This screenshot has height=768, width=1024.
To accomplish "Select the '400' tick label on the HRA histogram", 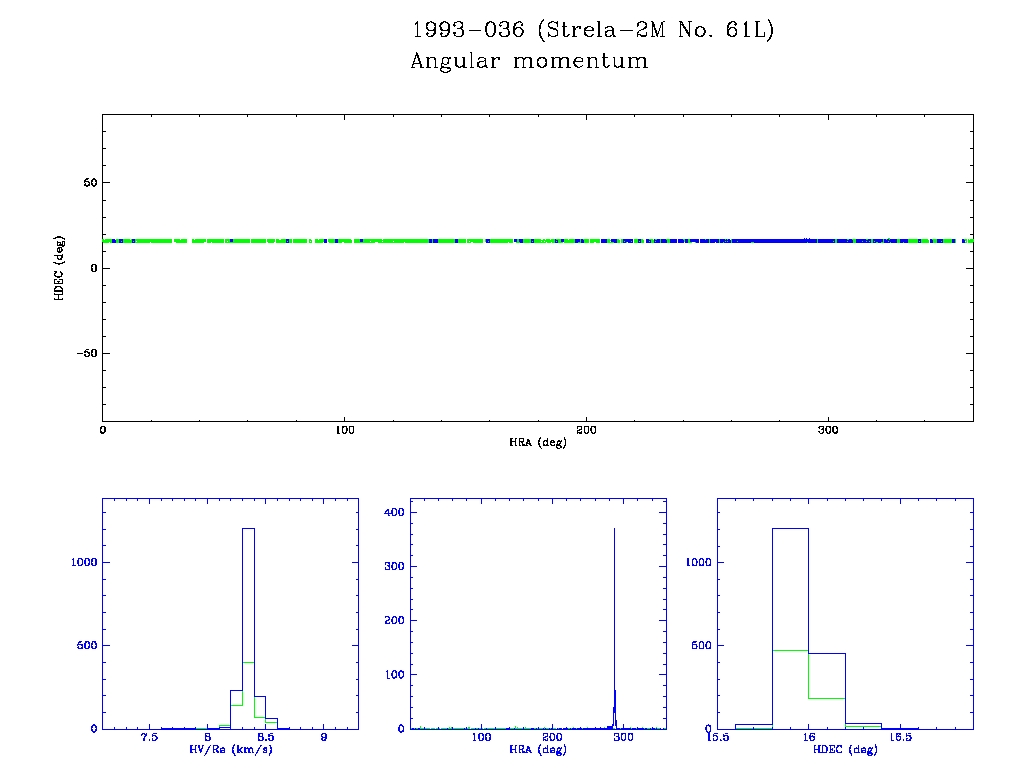I will click(x=394, y=513).
